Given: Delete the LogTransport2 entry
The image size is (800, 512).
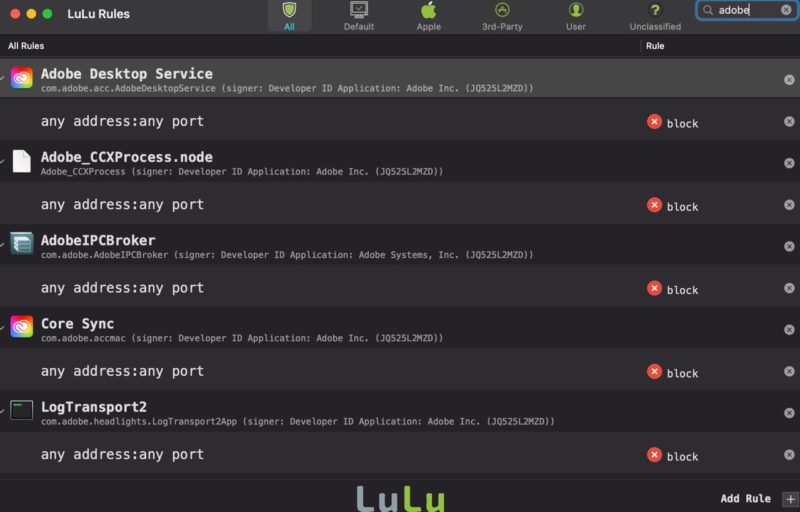Looking at the screenshot, I should [789, 413].
